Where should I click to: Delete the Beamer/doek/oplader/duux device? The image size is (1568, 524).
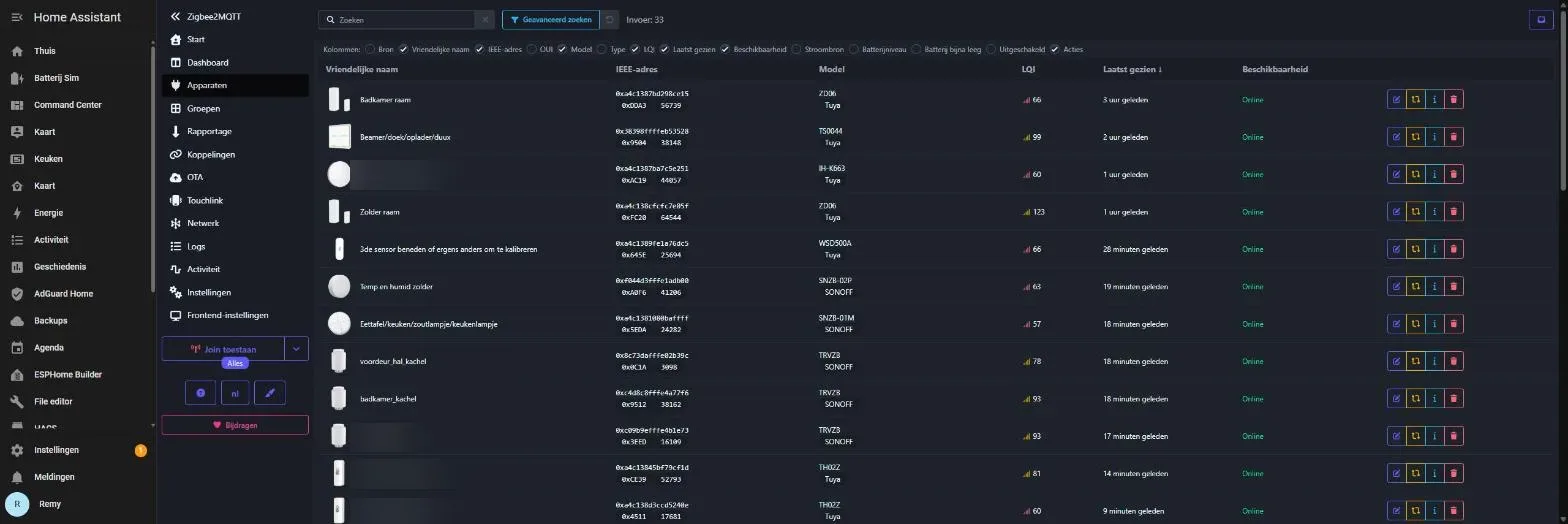(x=1453, y=137)
